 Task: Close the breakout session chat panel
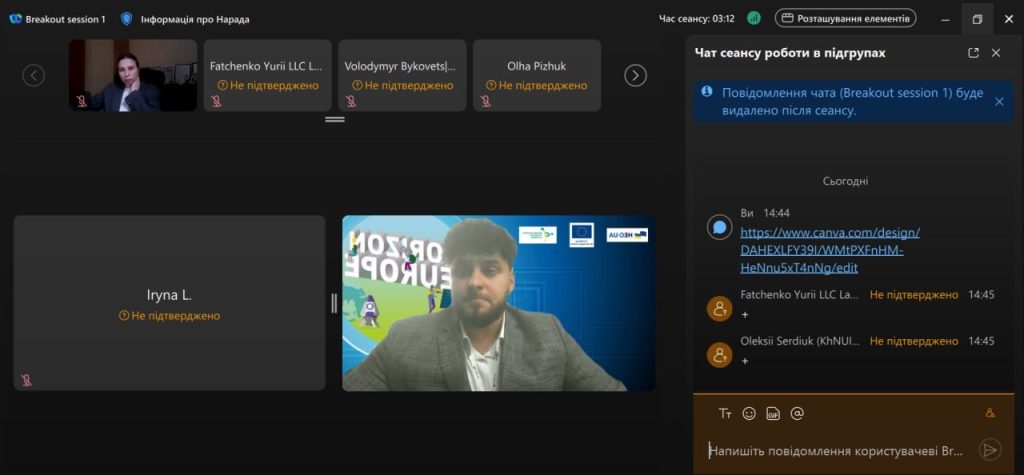[996, 53]
